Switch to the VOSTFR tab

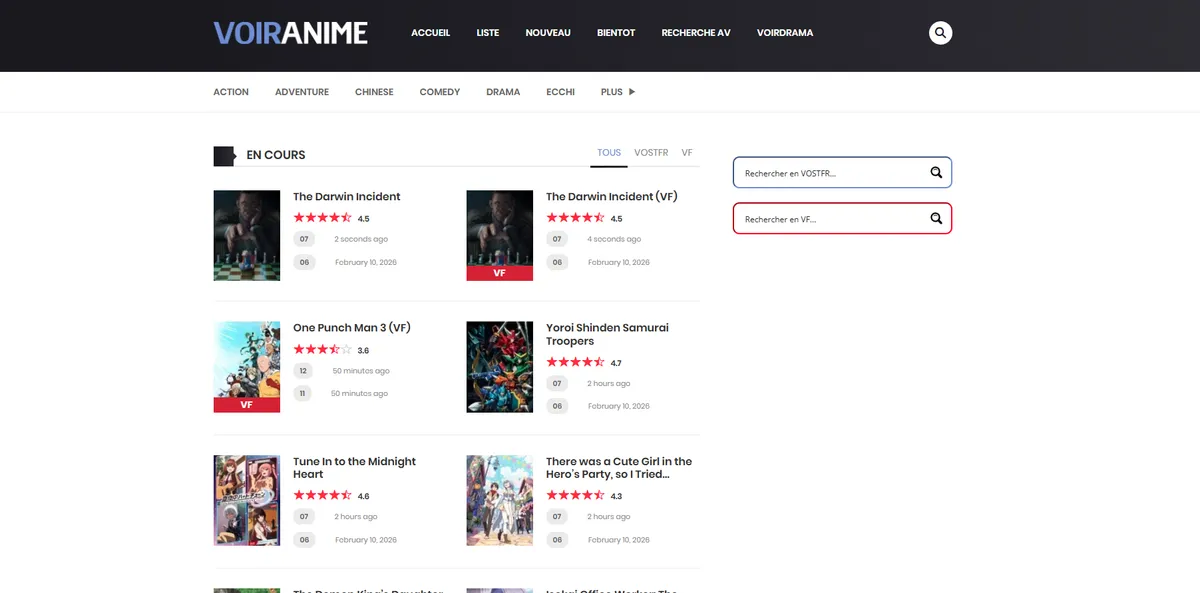651,152
